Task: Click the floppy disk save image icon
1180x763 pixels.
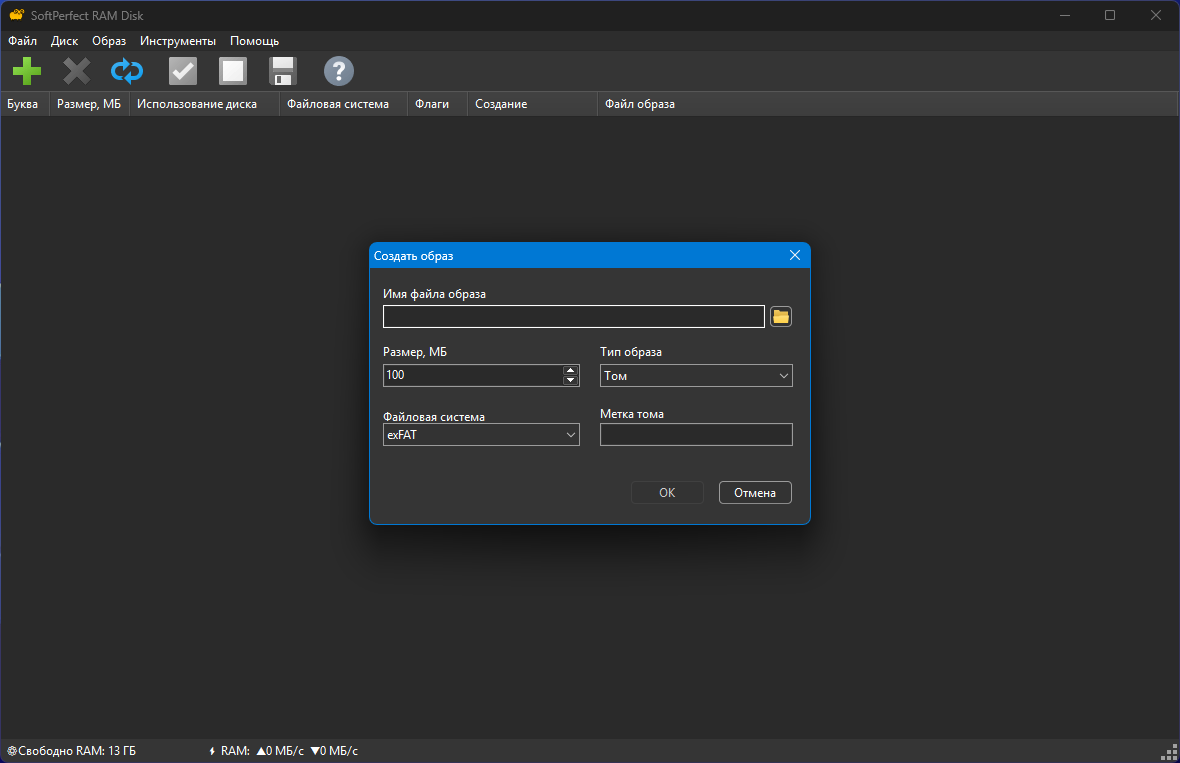Action: pyautogui.click(x=283, y=71)
